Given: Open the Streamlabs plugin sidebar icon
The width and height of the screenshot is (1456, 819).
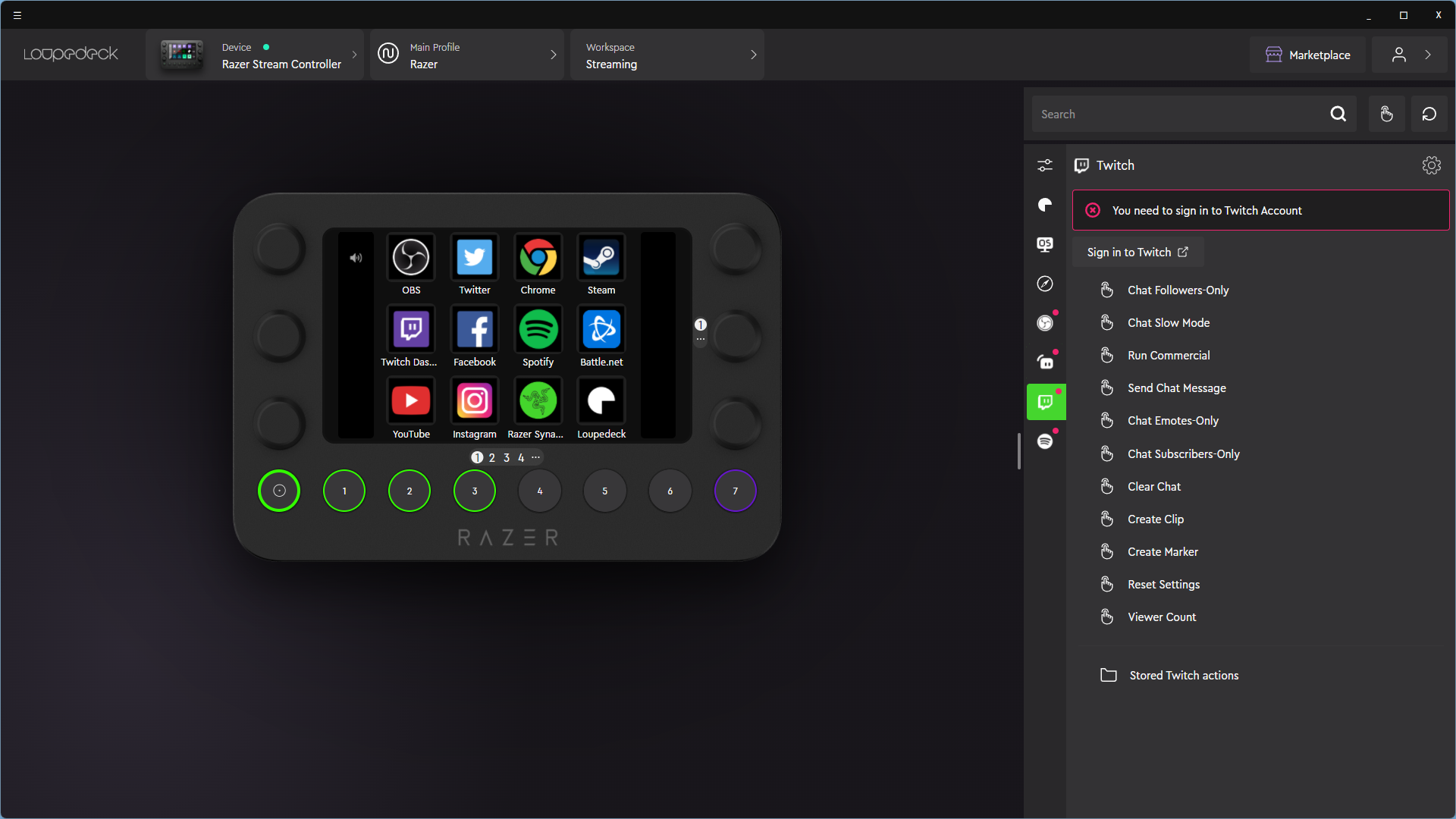Looking at the screenshot, I should 1045,362.
